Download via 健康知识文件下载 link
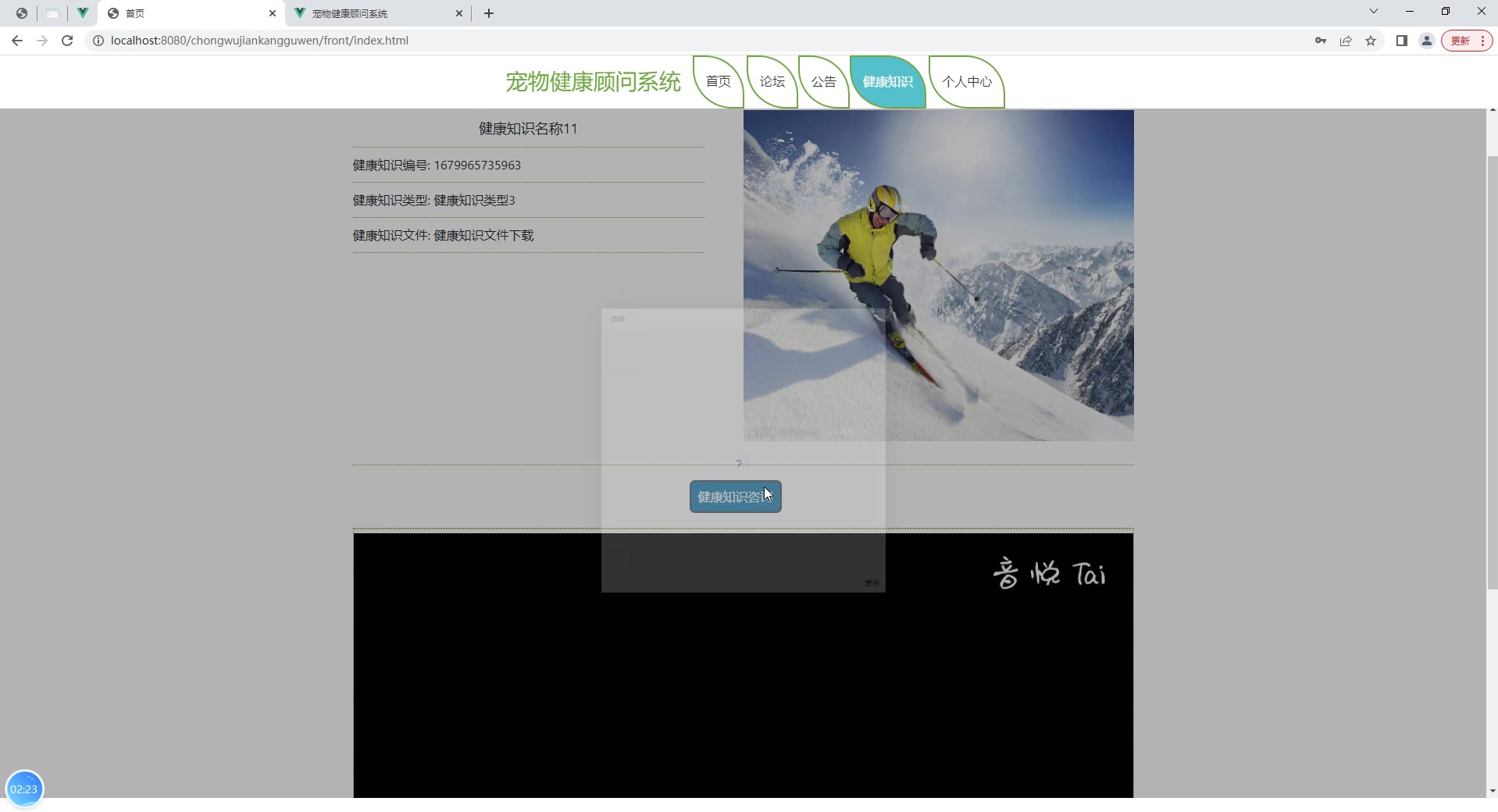The image size is (1498, 812). pos(483,235)
